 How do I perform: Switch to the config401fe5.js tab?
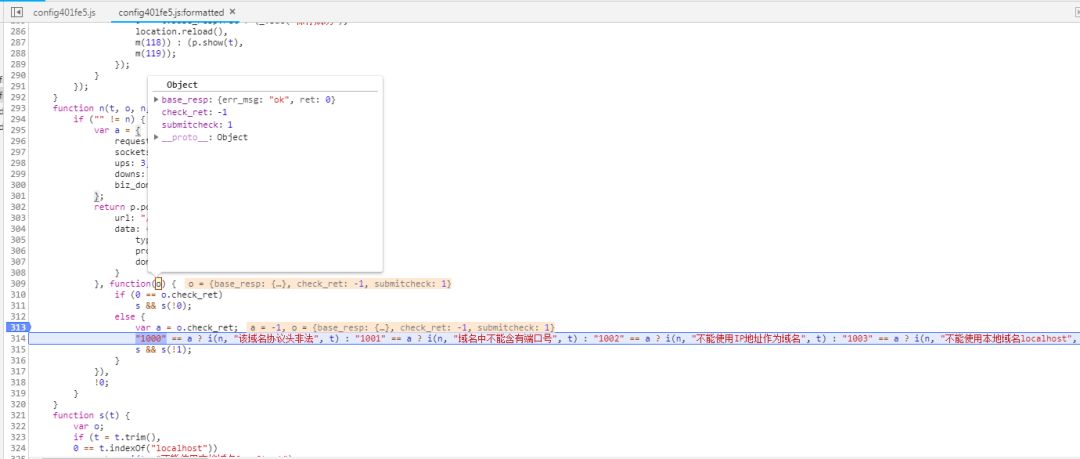64,13
